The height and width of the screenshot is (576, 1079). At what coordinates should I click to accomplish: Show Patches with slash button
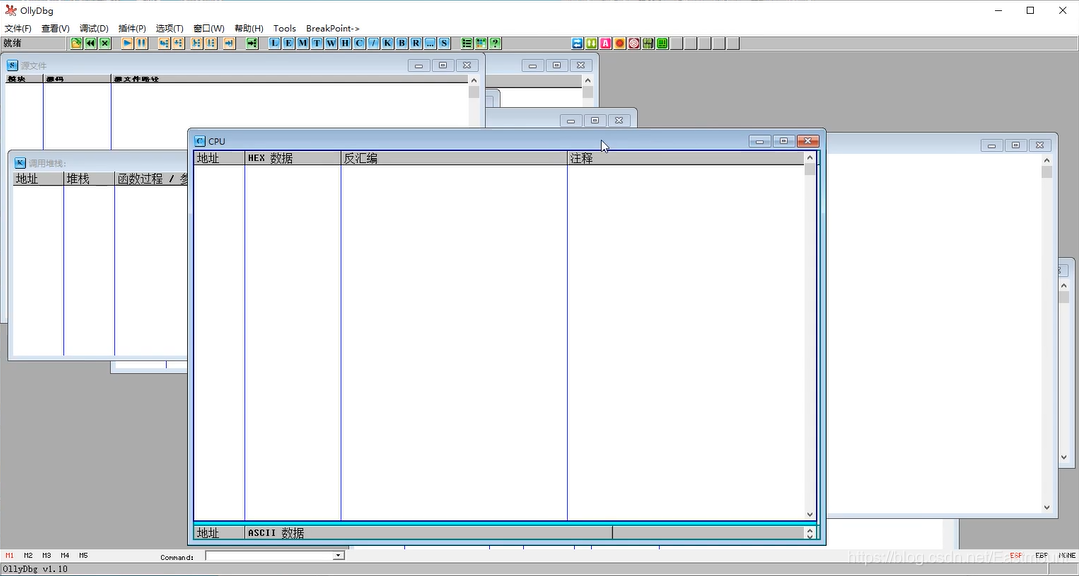pyautogui.click(x=374, y=43)
